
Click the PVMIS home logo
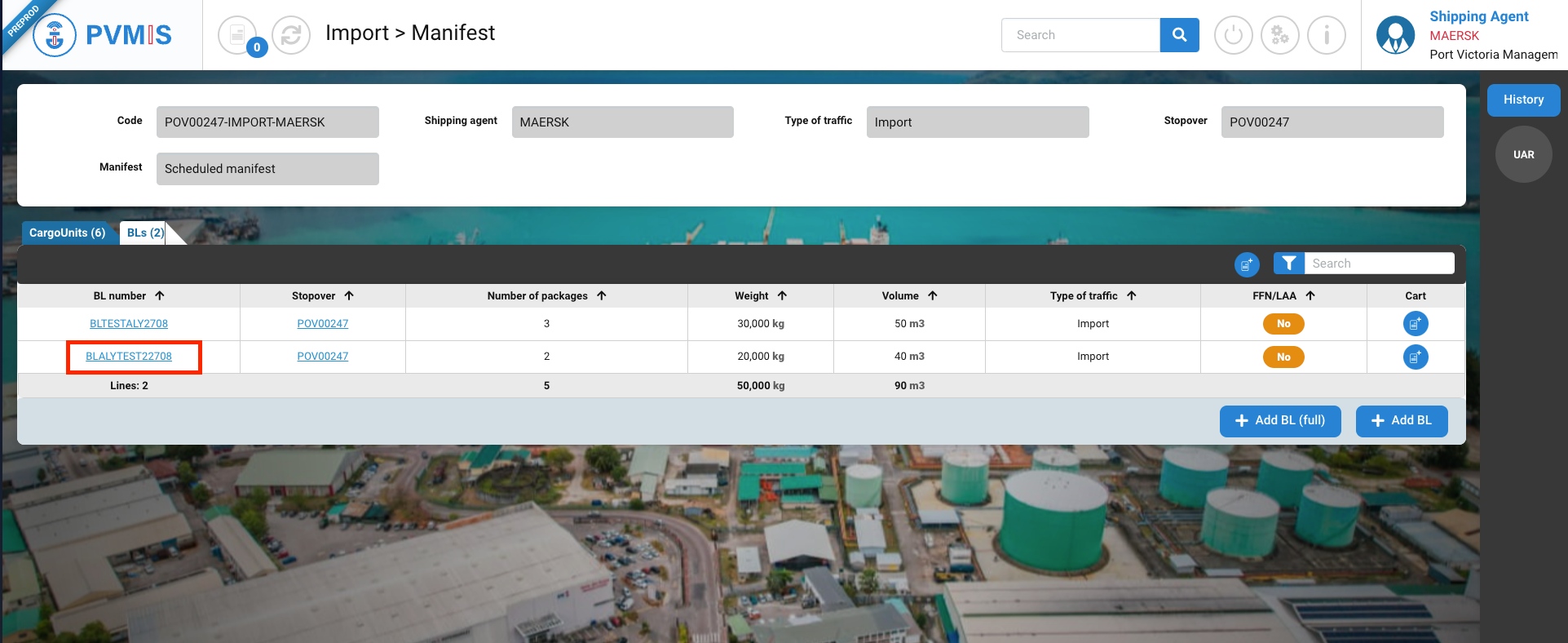(103, 35)
